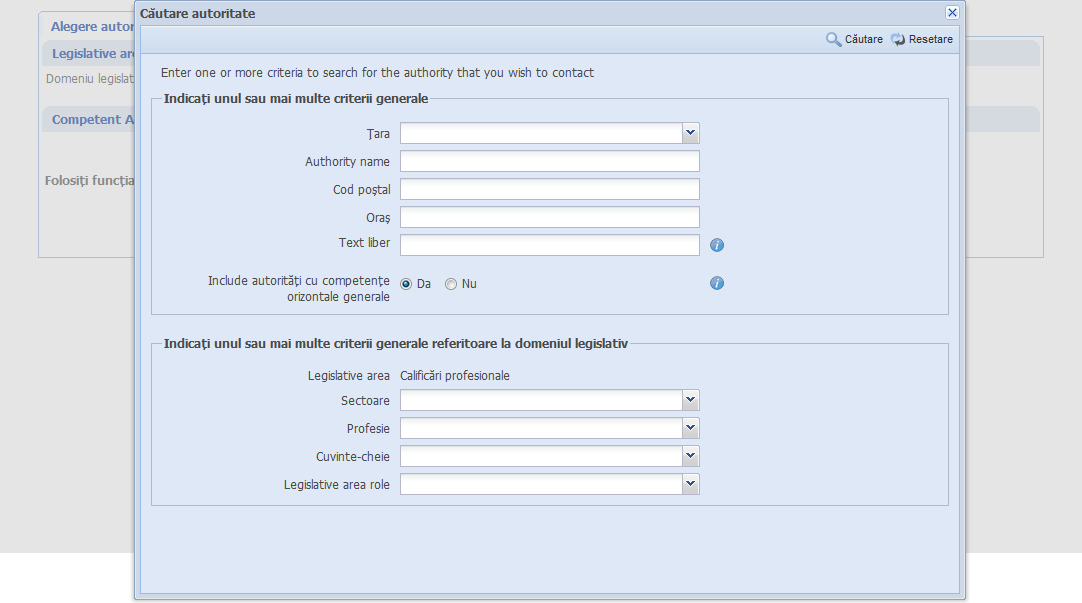
Task: Select the Da radio button
Action: click(x=406, y=284)
